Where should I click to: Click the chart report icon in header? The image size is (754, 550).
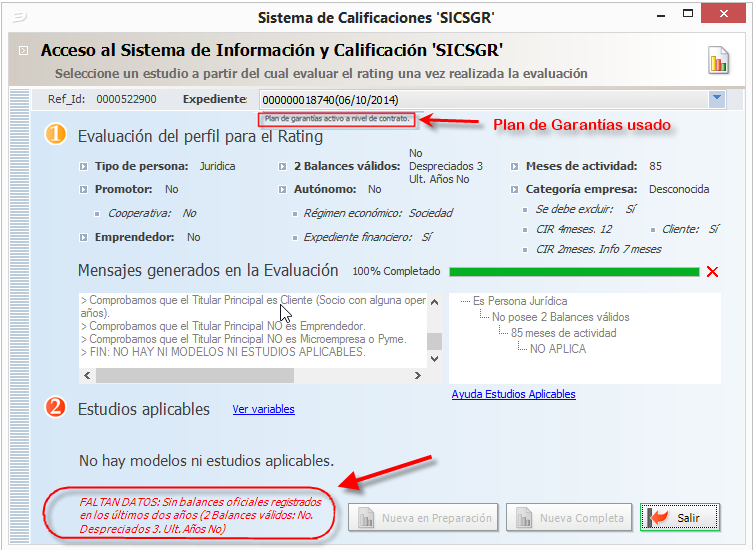(x=718, y=61)
